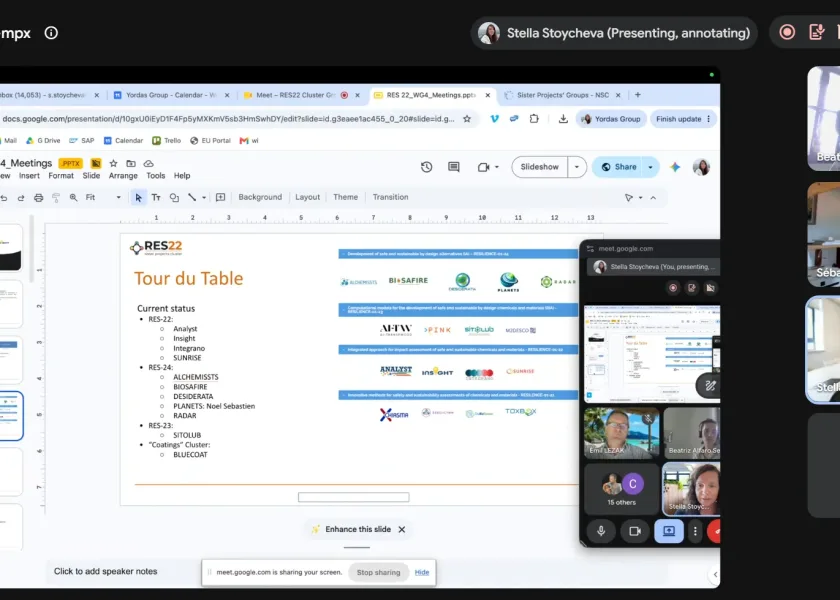Screen dimensions: 840x600
Task: Open the notes icon beside recording indicator
Action: click(816, 32)
